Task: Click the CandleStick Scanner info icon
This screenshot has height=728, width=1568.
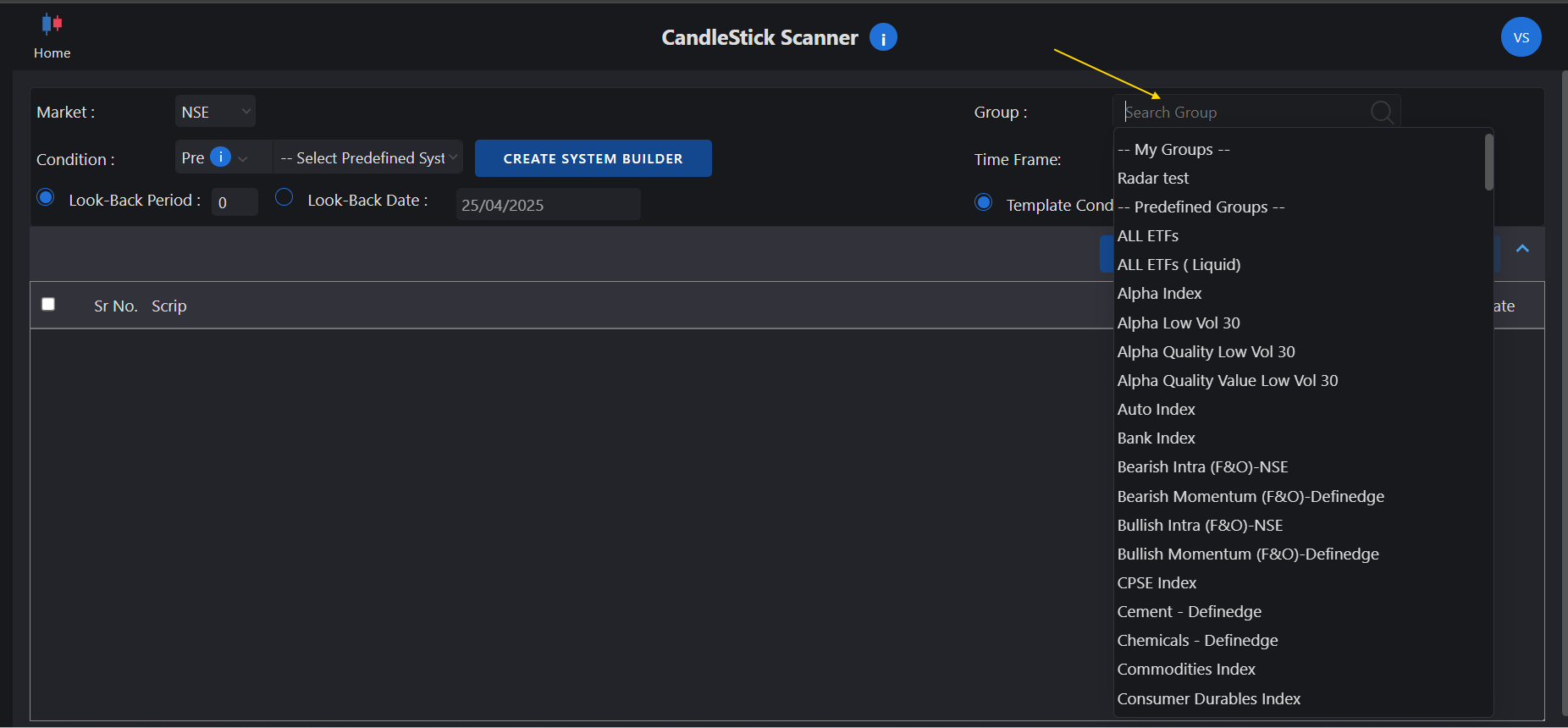Action: tap(883, 37)
